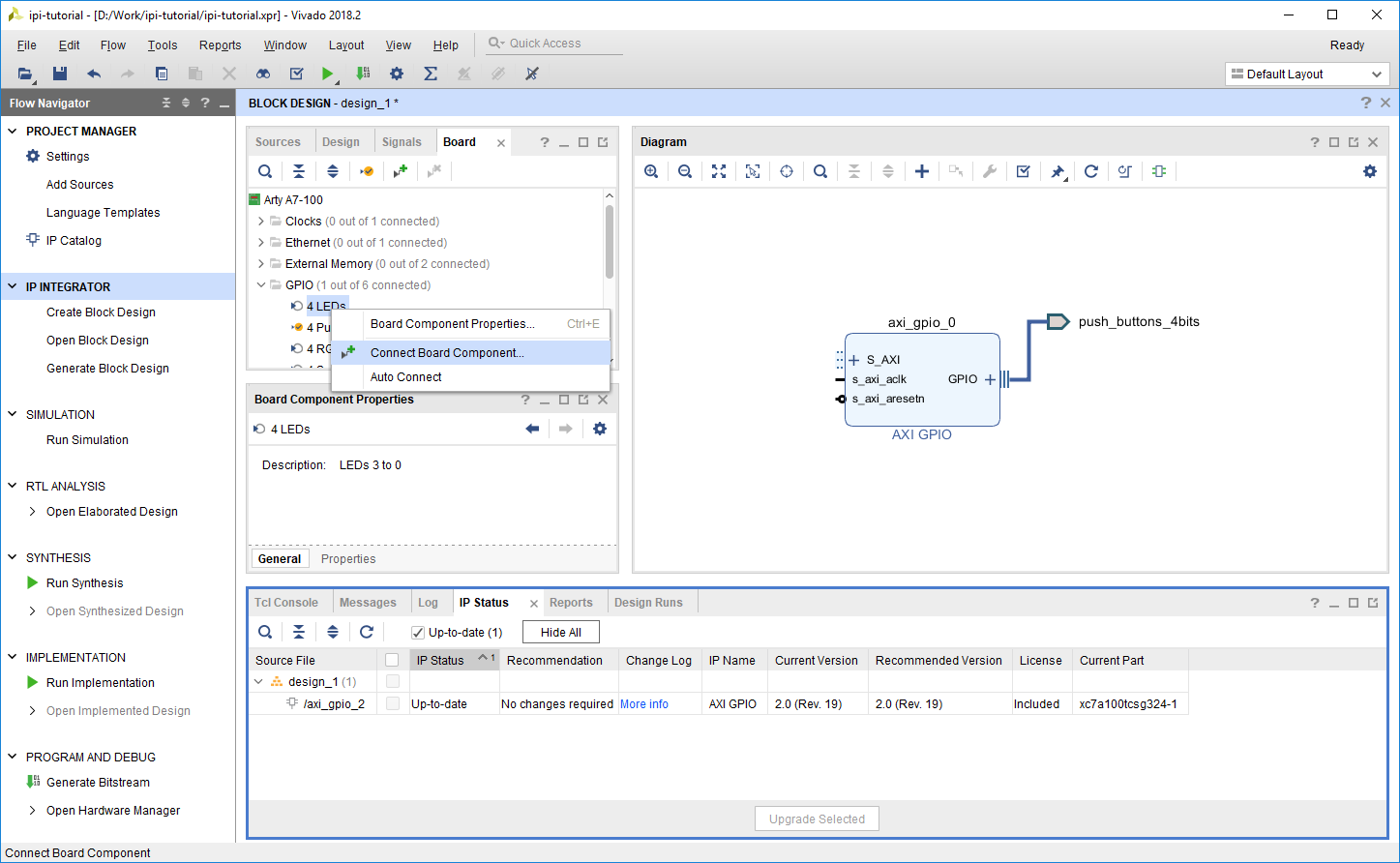The height and width of the screenshot is (863, 1400).
Task: Click Run Synthesis in Flow Navigator
Action: (85, 583)
